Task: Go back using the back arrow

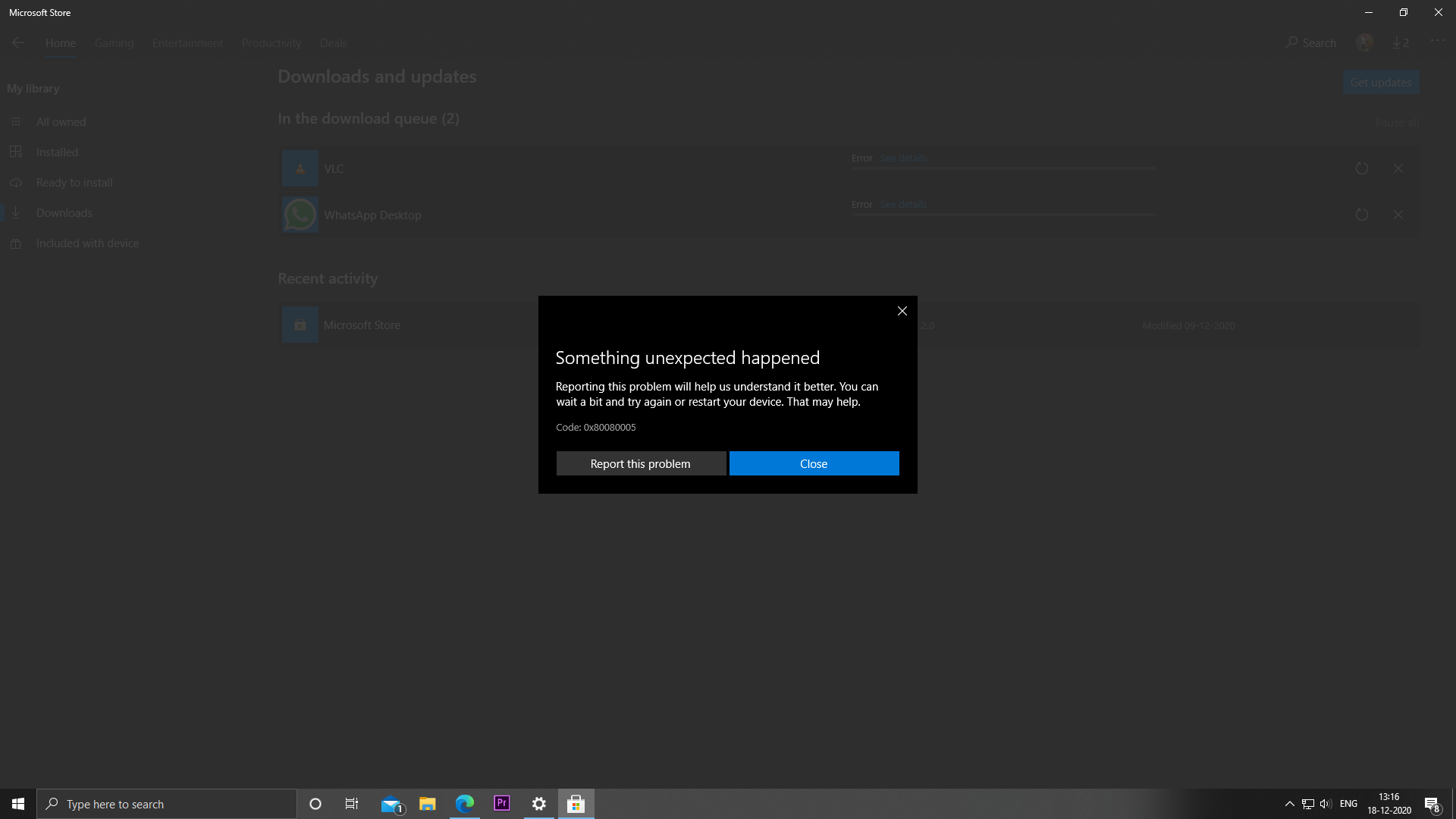Action: [18, 42]
